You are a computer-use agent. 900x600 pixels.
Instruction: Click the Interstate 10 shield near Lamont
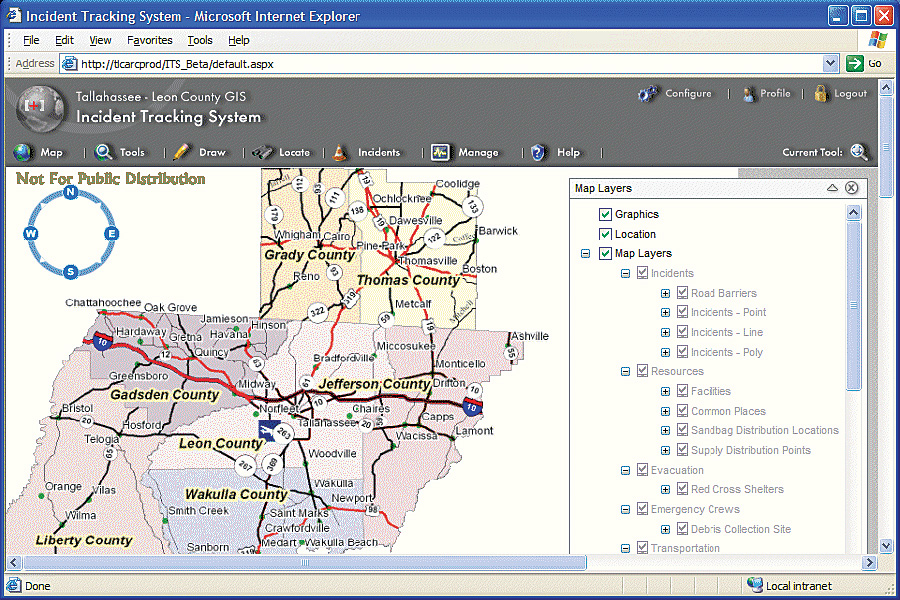click(x=472, y=407)
